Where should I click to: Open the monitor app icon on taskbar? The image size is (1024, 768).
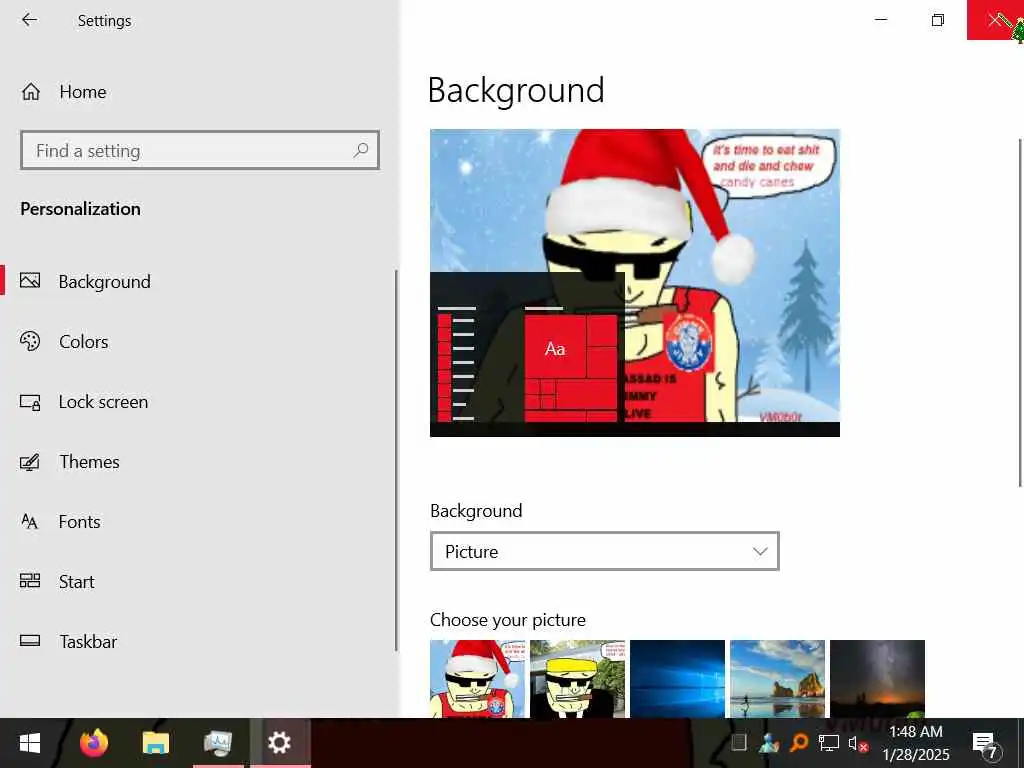point(217,743)
